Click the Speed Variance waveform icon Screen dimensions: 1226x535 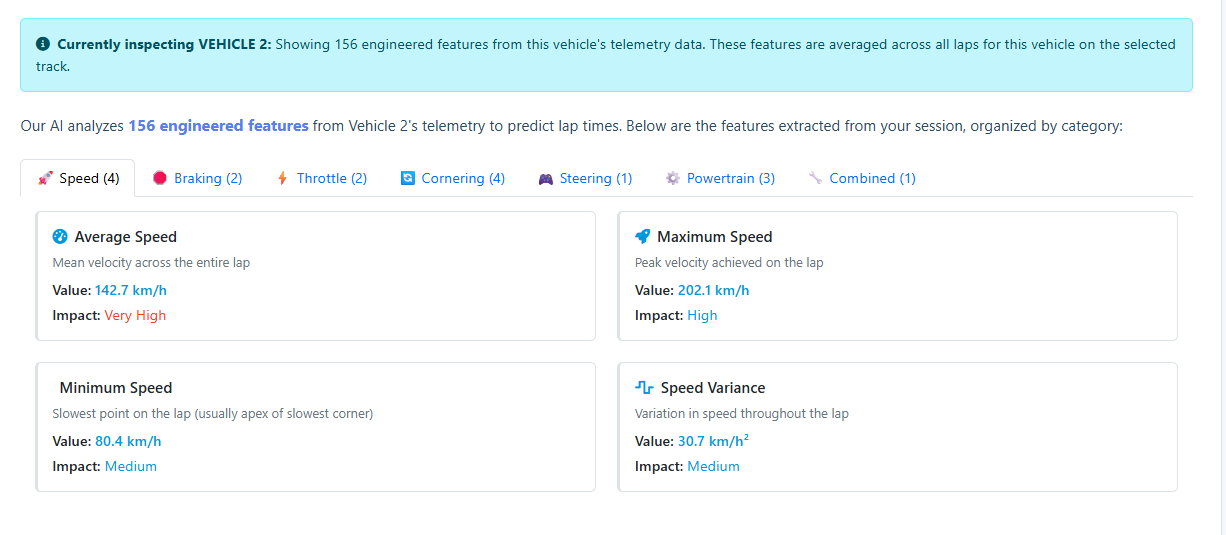644,388
